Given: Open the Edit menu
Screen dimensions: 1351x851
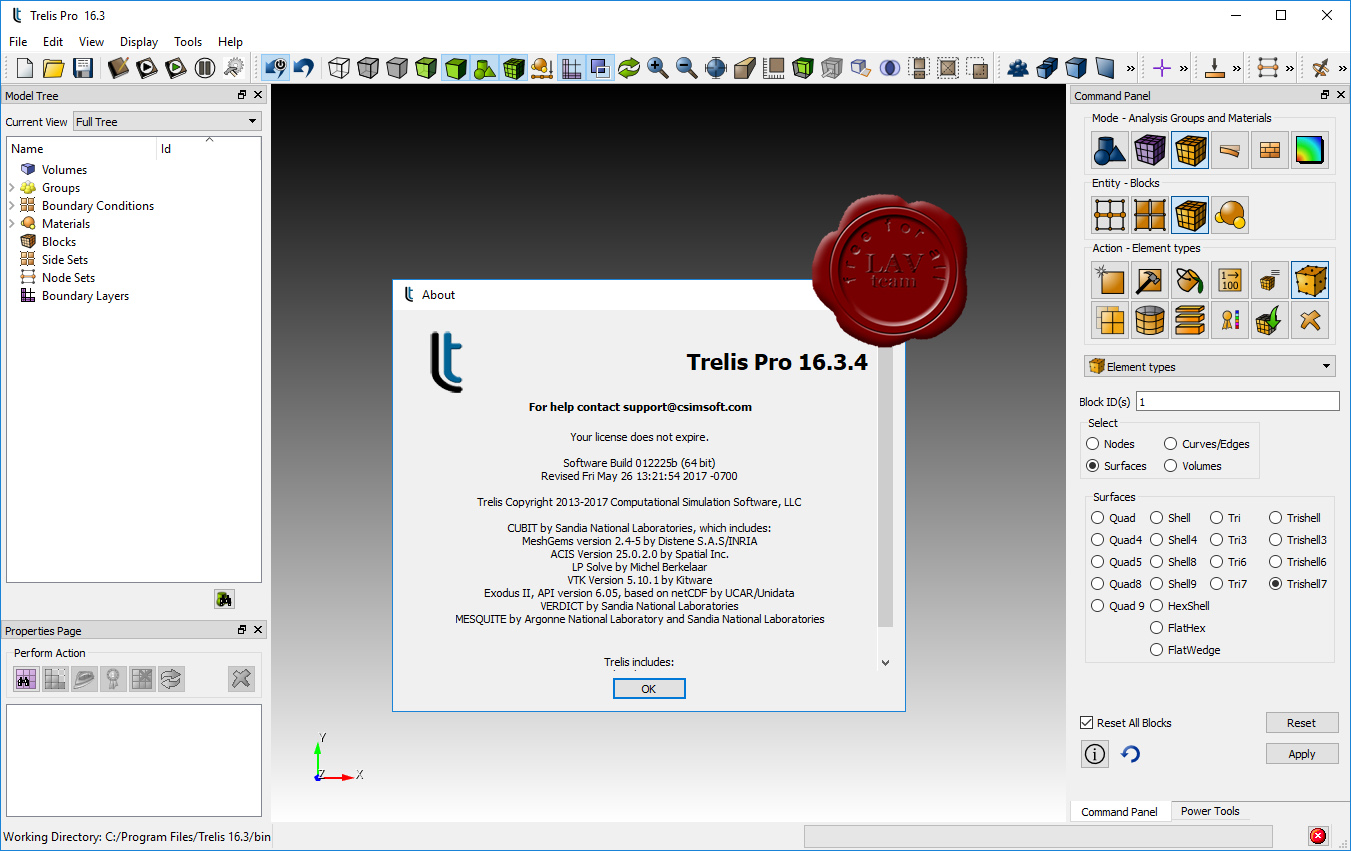Looking at the screenshot, I should [53, 42].
